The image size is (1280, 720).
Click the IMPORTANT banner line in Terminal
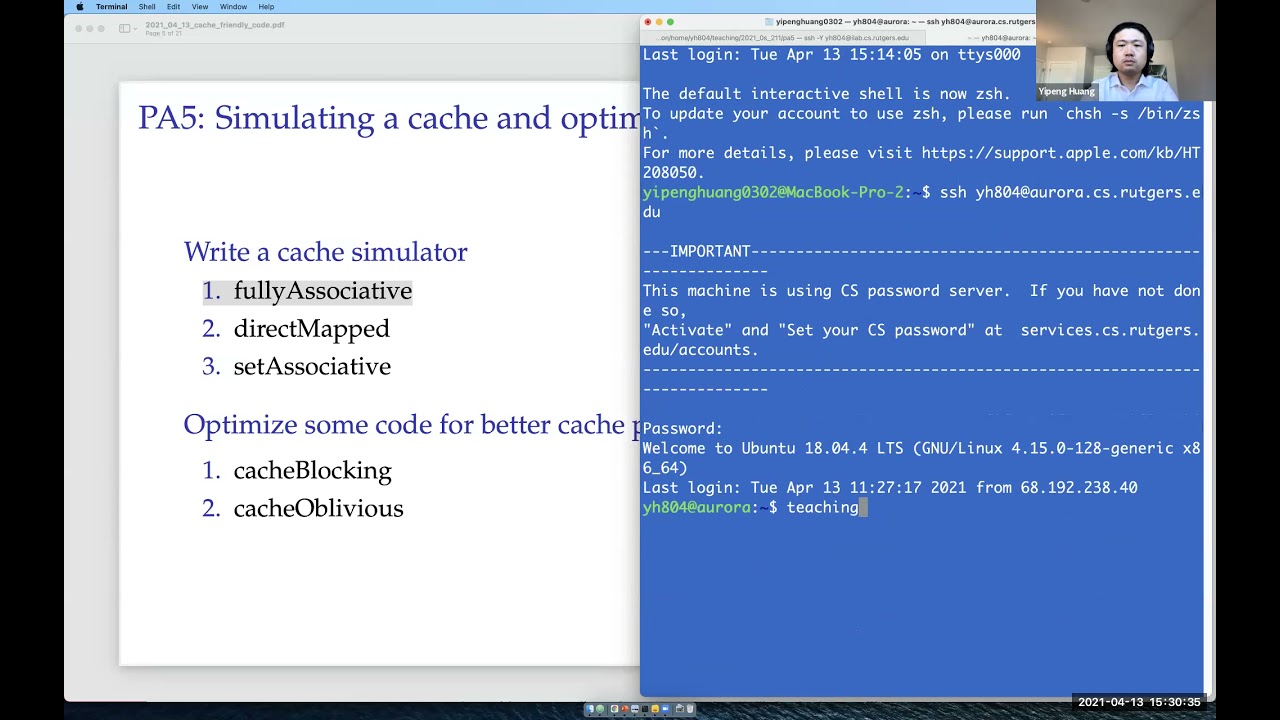click(x=921, y=252)
